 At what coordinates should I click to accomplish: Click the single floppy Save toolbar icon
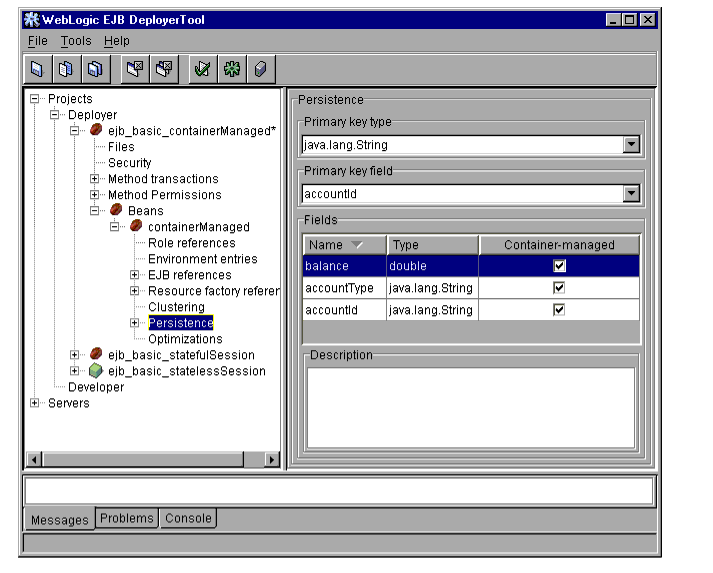tap(38, 69)
